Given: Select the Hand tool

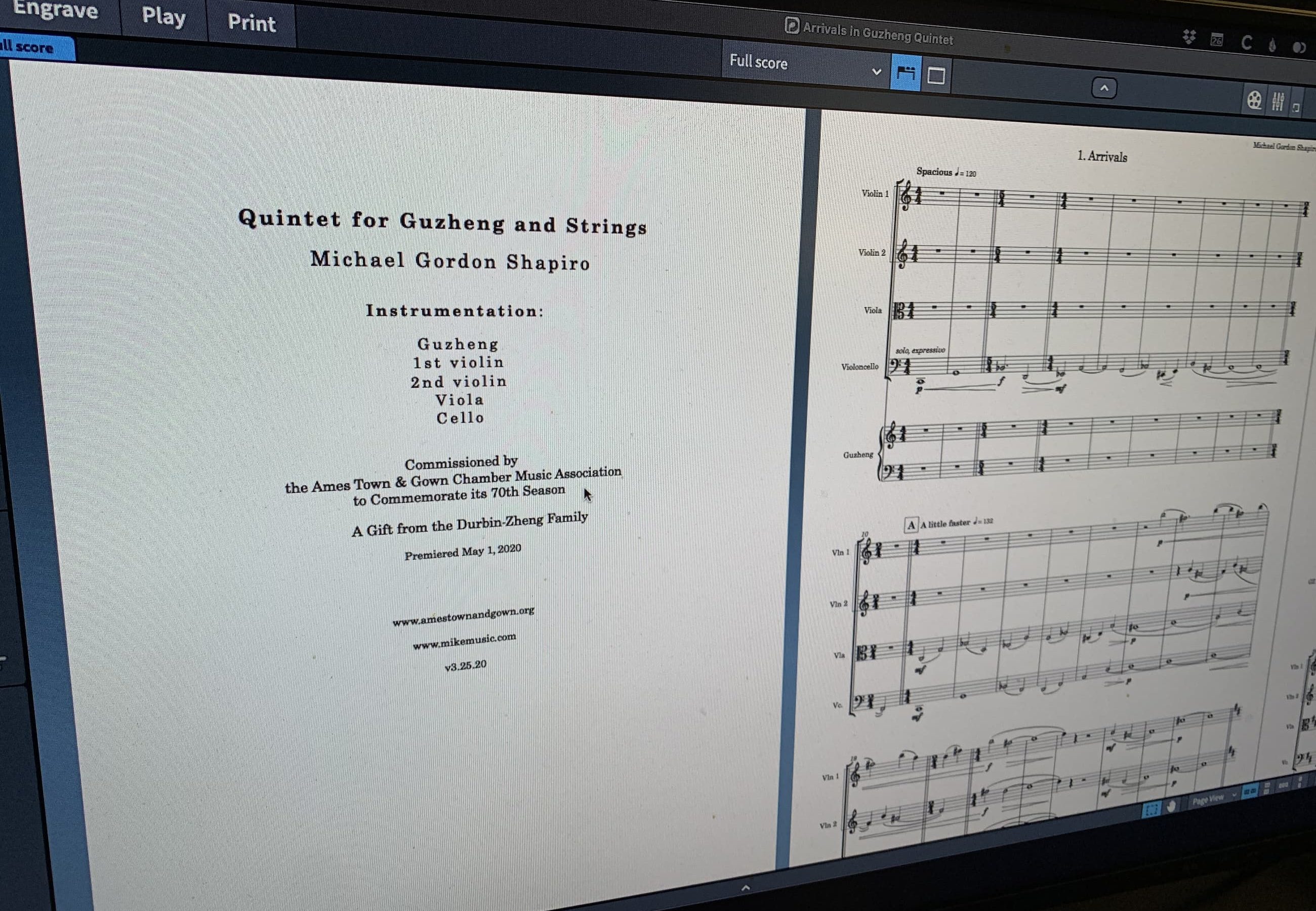Looking at the screenshot, I should [x=1172, y=805].
